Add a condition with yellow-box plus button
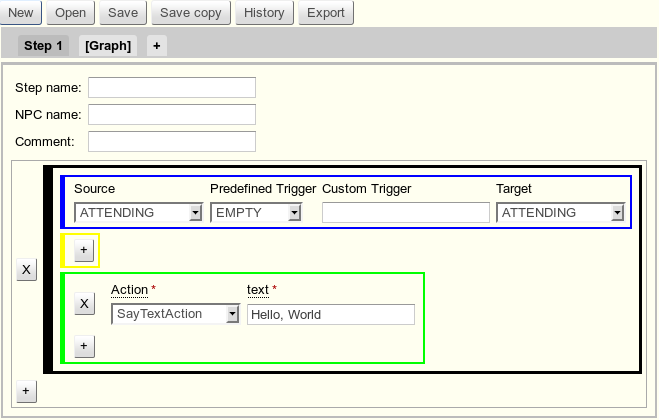This screenshot has width=659, height=420. [x=84, y=250]
